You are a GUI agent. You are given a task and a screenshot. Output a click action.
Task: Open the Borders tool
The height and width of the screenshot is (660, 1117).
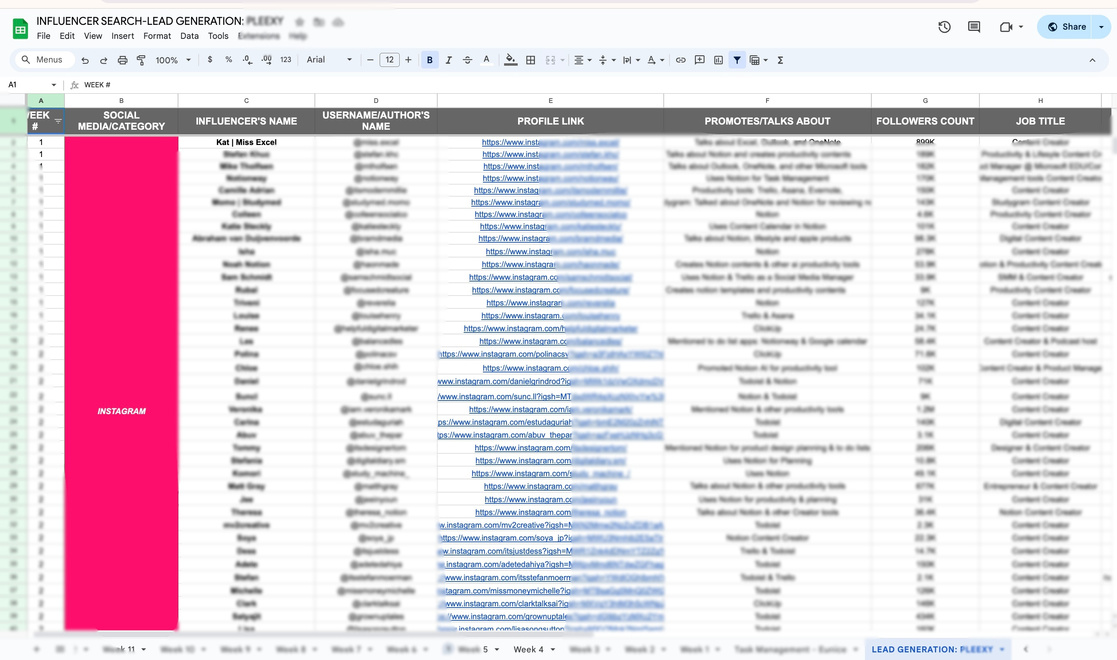(x=531, y=61)
